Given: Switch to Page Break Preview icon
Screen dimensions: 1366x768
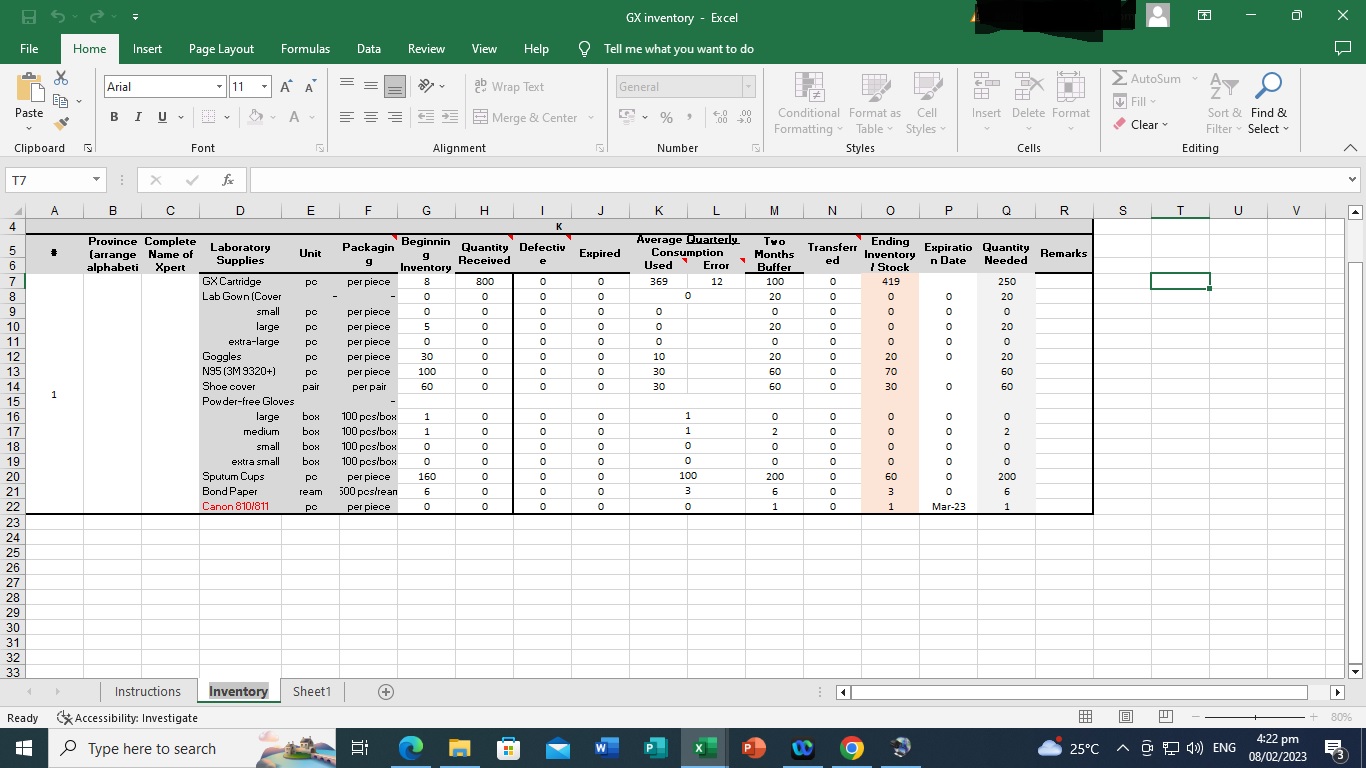Looking at the screenshot, I should click(x=1165, y=717).
